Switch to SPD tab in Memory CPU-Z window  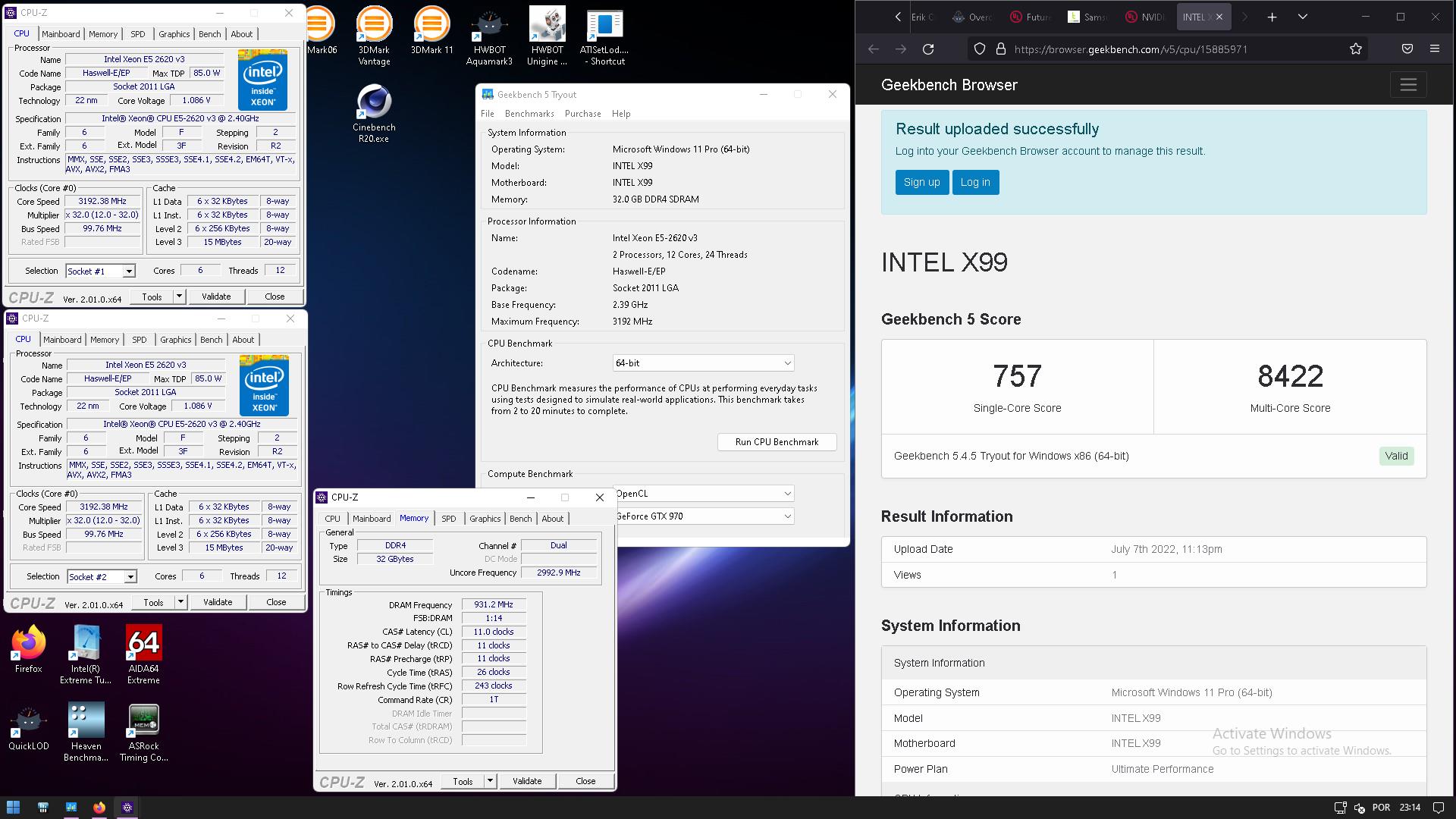(x=449, y=519)
